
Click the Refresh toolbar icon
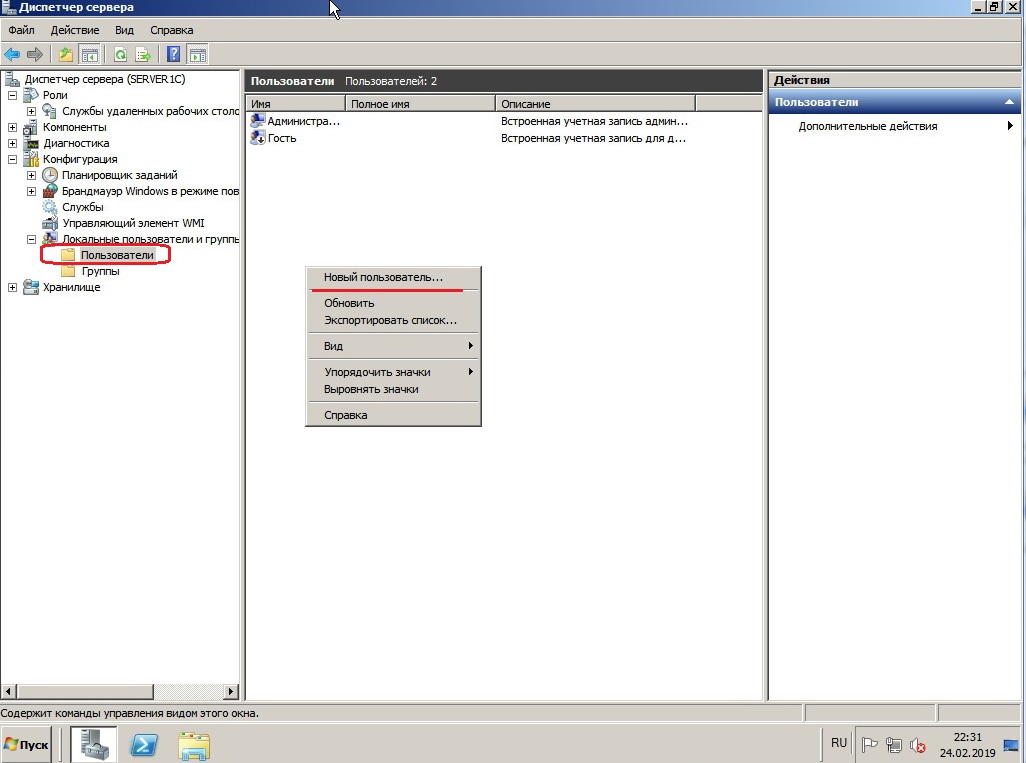(x=120, y=55)
